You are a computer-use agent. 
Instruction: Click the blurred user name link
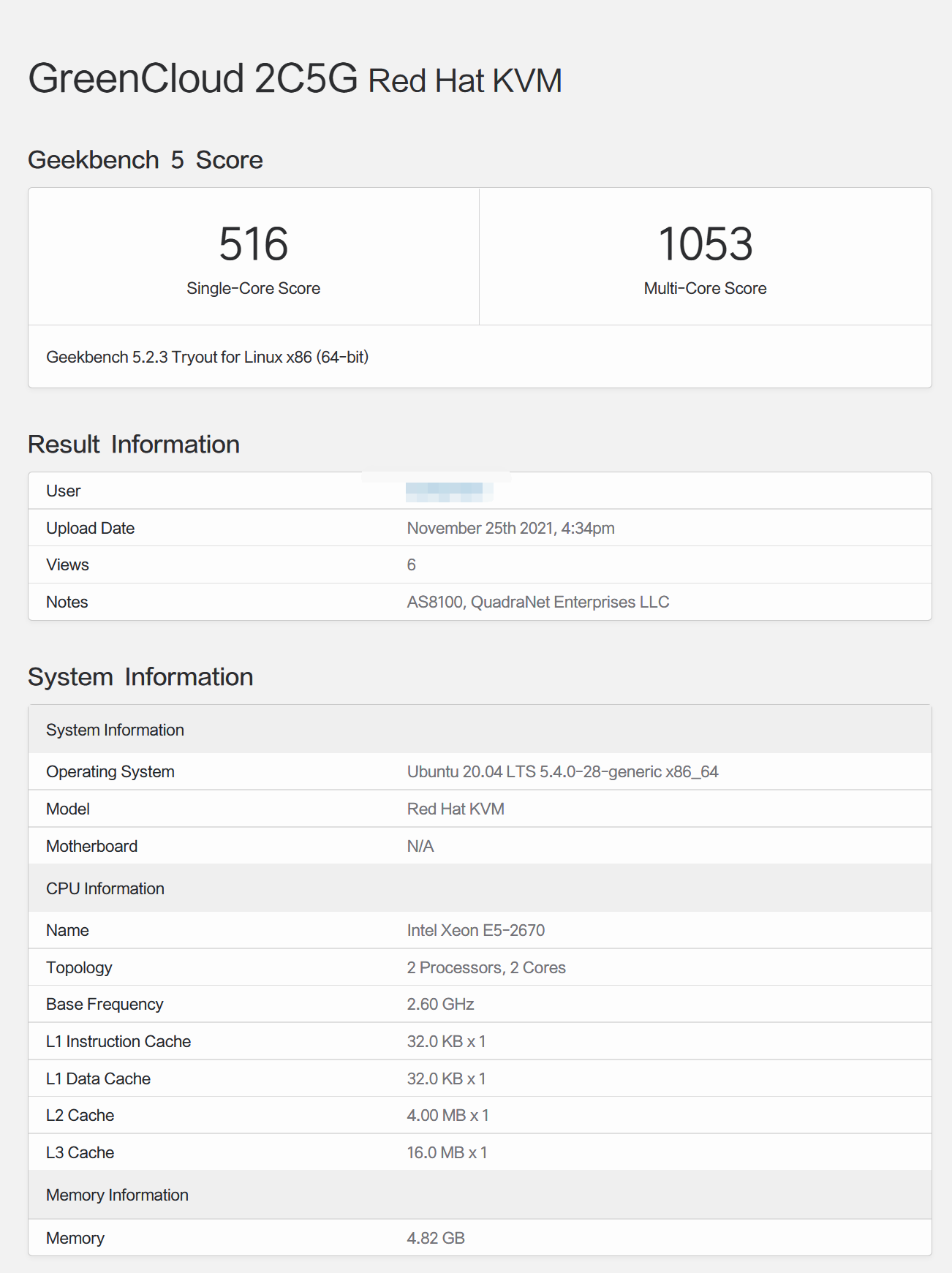tap(449, 491)
